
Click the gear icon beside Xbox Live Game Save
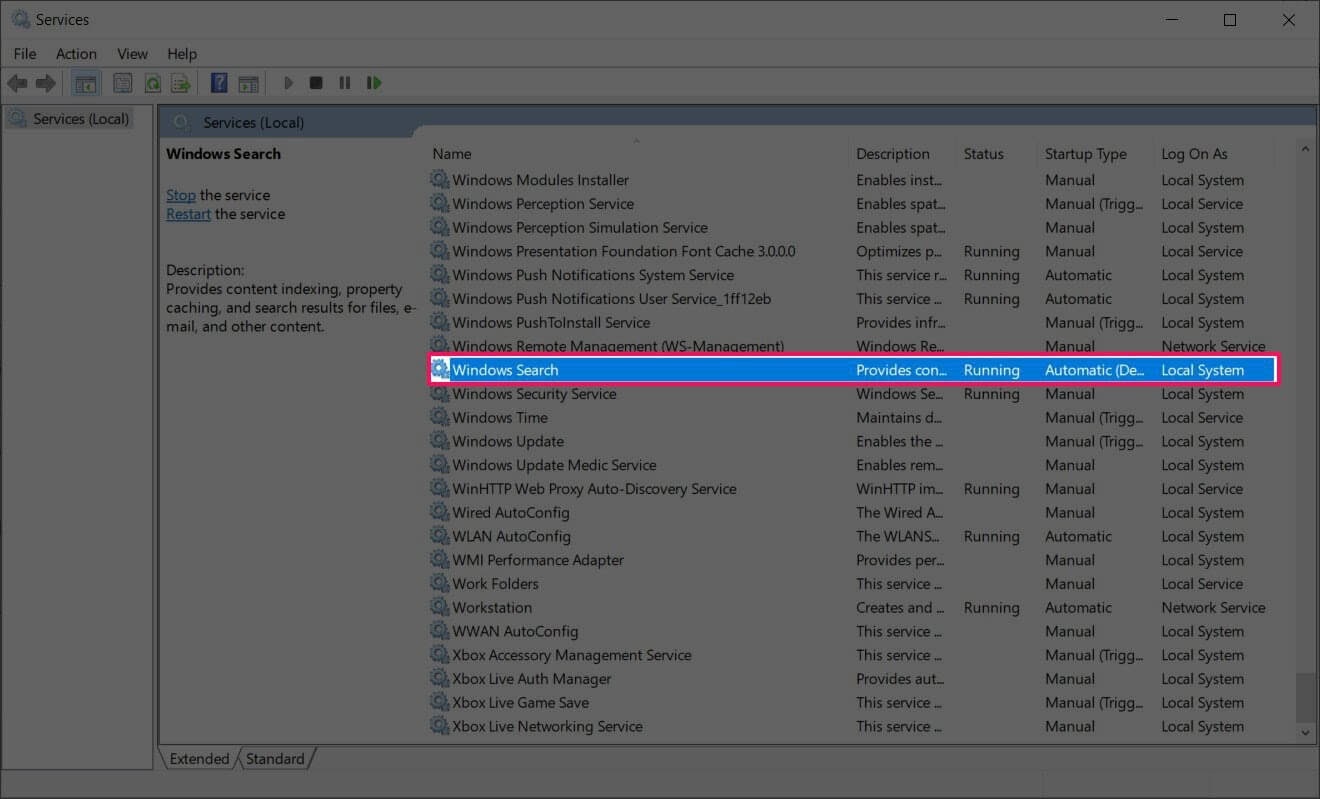tap(440, 703)
